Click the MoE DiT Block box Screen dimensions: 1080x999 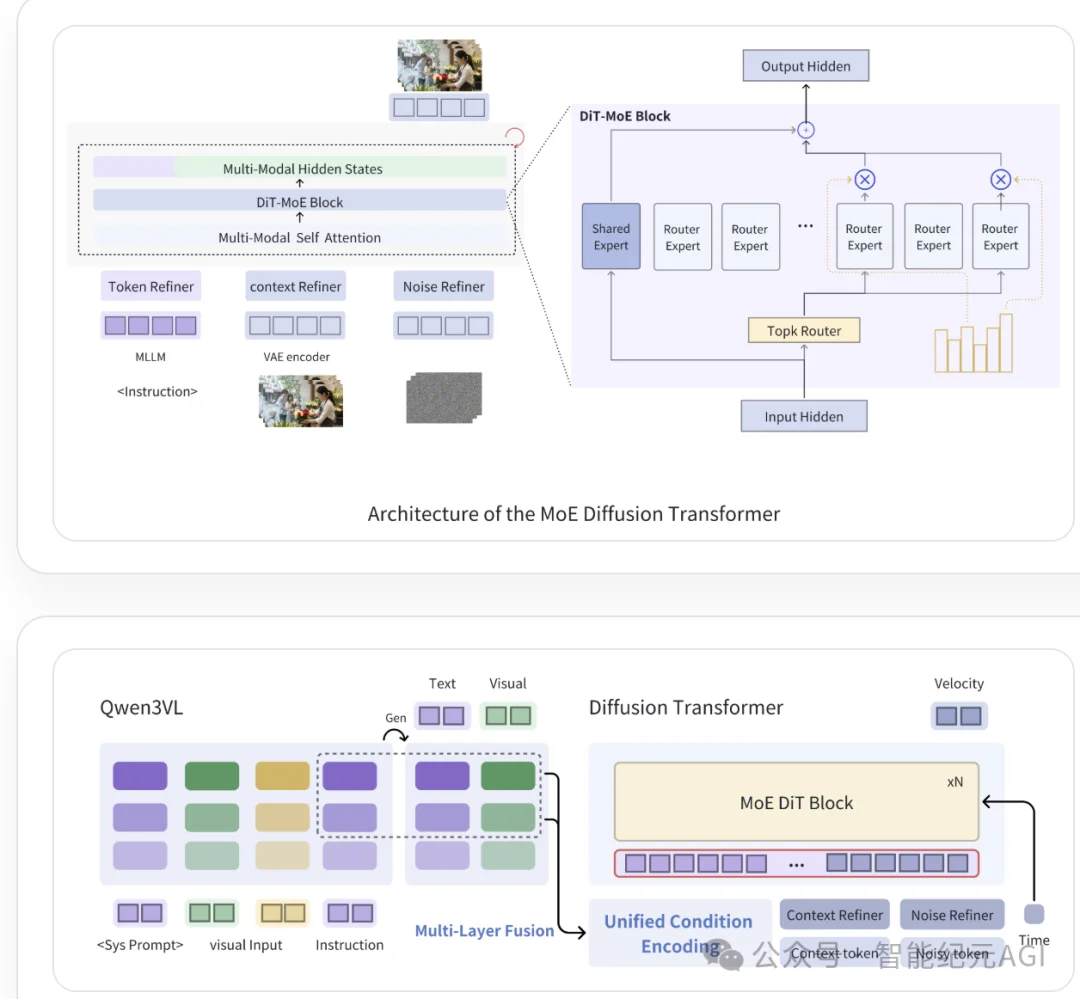coord(796,802)
